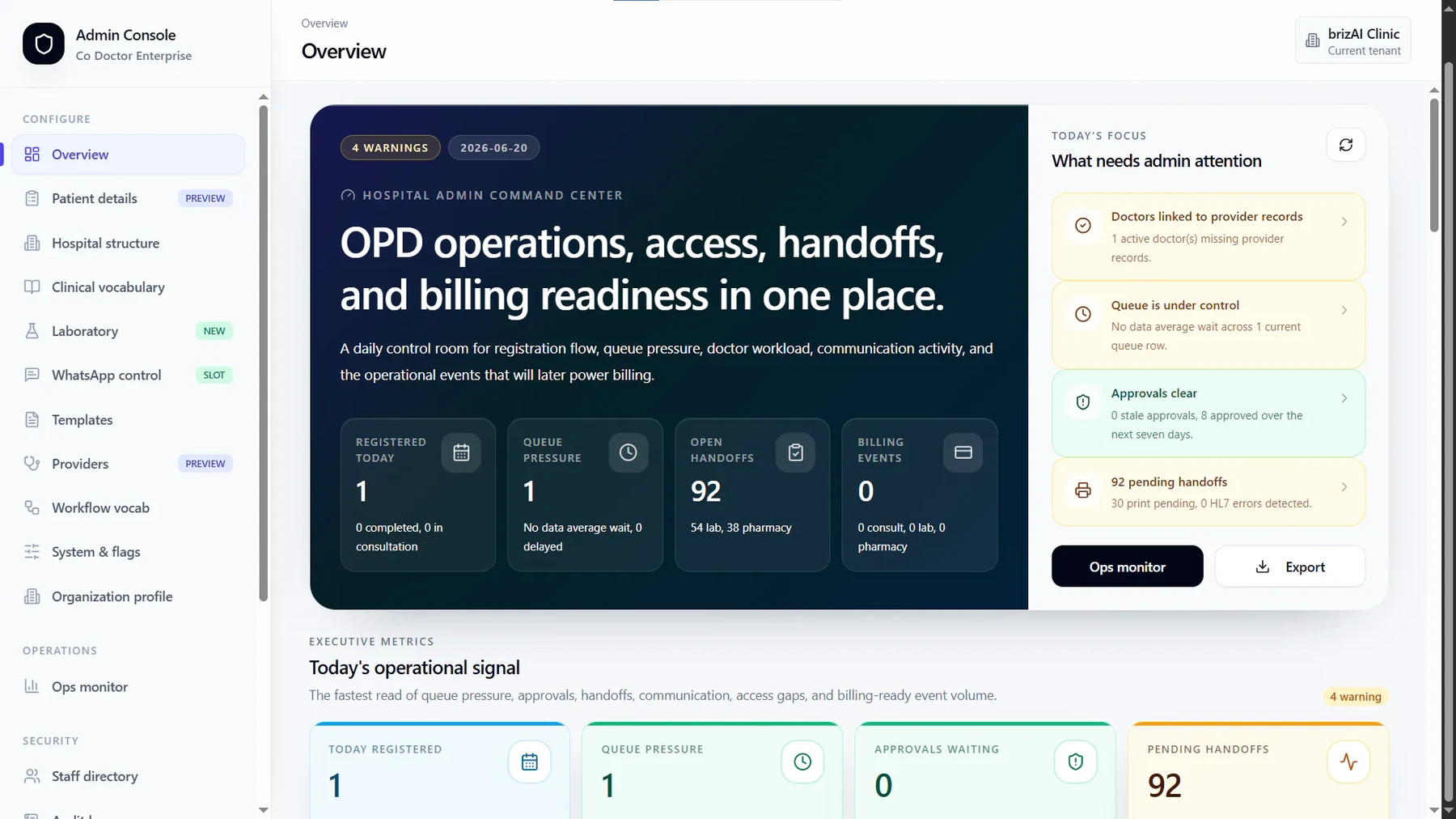Click the calendar icon in Registered Today card
The image size is (1456, 819).
click(x=461, y=452)
